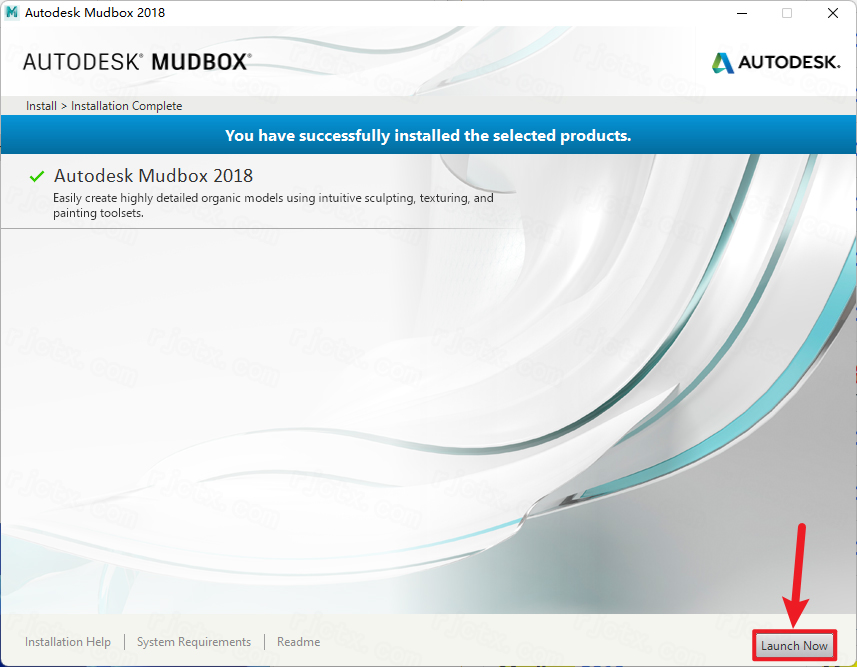Click the AUTODESK wordmark at top right
The height and width of the screenshot is (667, 857).
789,62
